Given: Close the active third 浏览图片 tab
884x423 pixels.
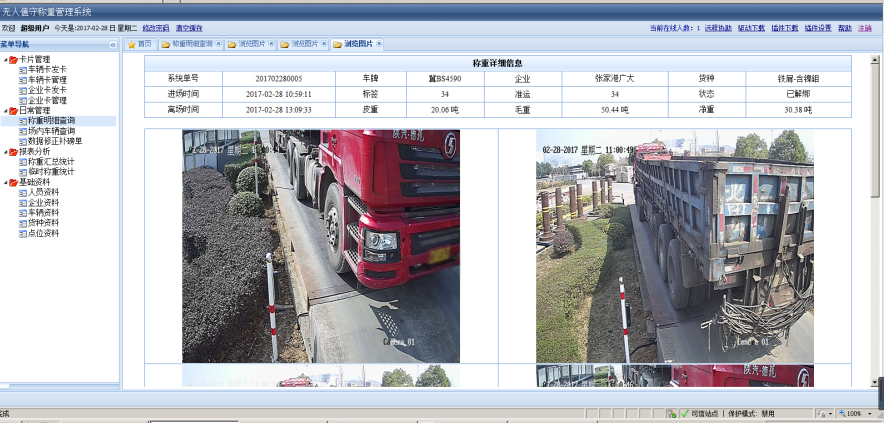Looking at the screenshot, I should [379, 43].
